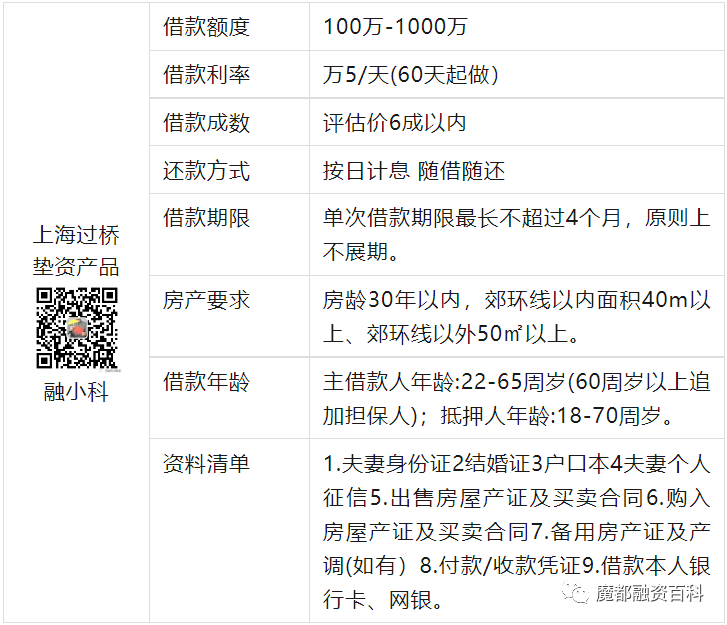Click the WeChat logo in the watermark
The width and height of the screenshot is (727, 625).
click(x=577, y=596)
